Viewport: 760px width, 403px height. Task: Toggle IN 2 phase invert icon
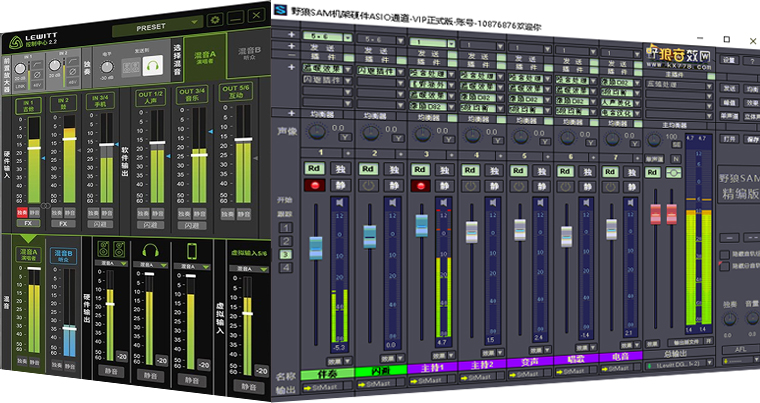[72, 72]
